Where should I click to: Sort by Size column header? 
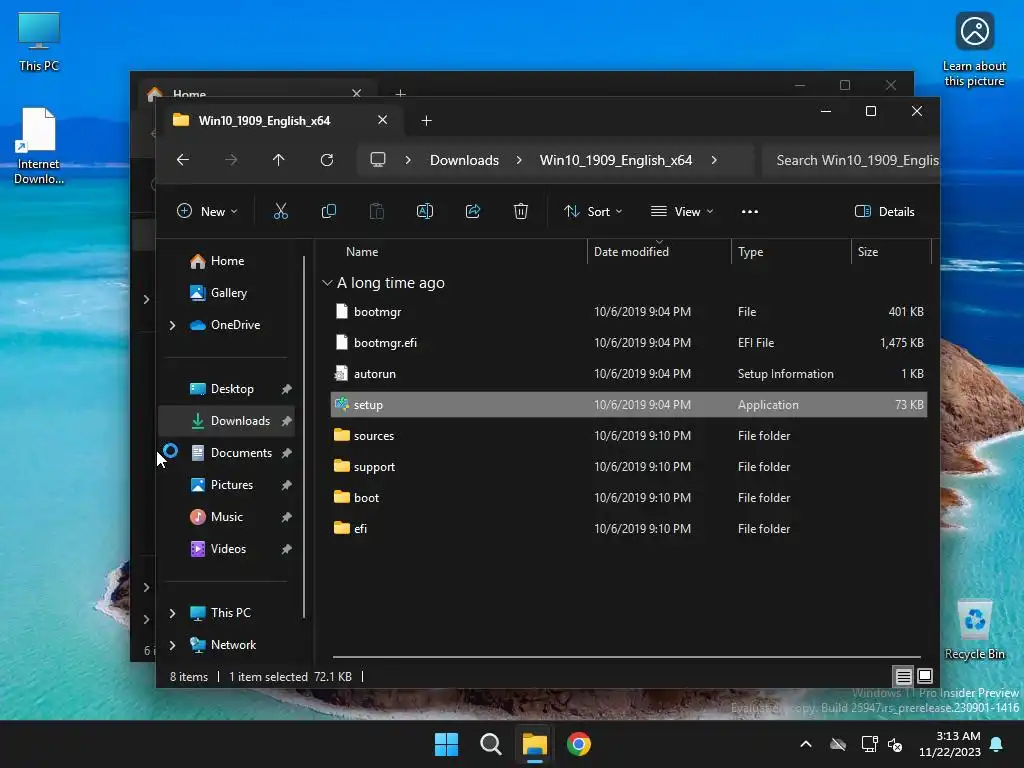(x=868, y=251)
